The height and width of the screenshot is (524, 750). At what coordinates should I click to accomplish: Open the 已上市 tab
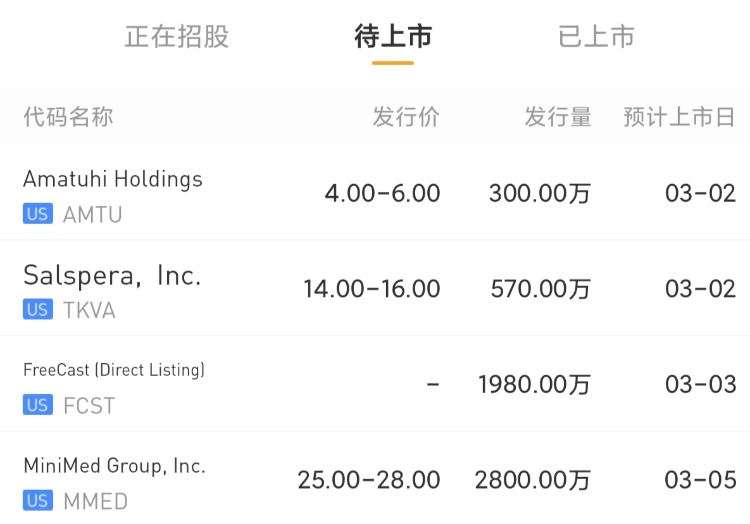coord(596,37)
